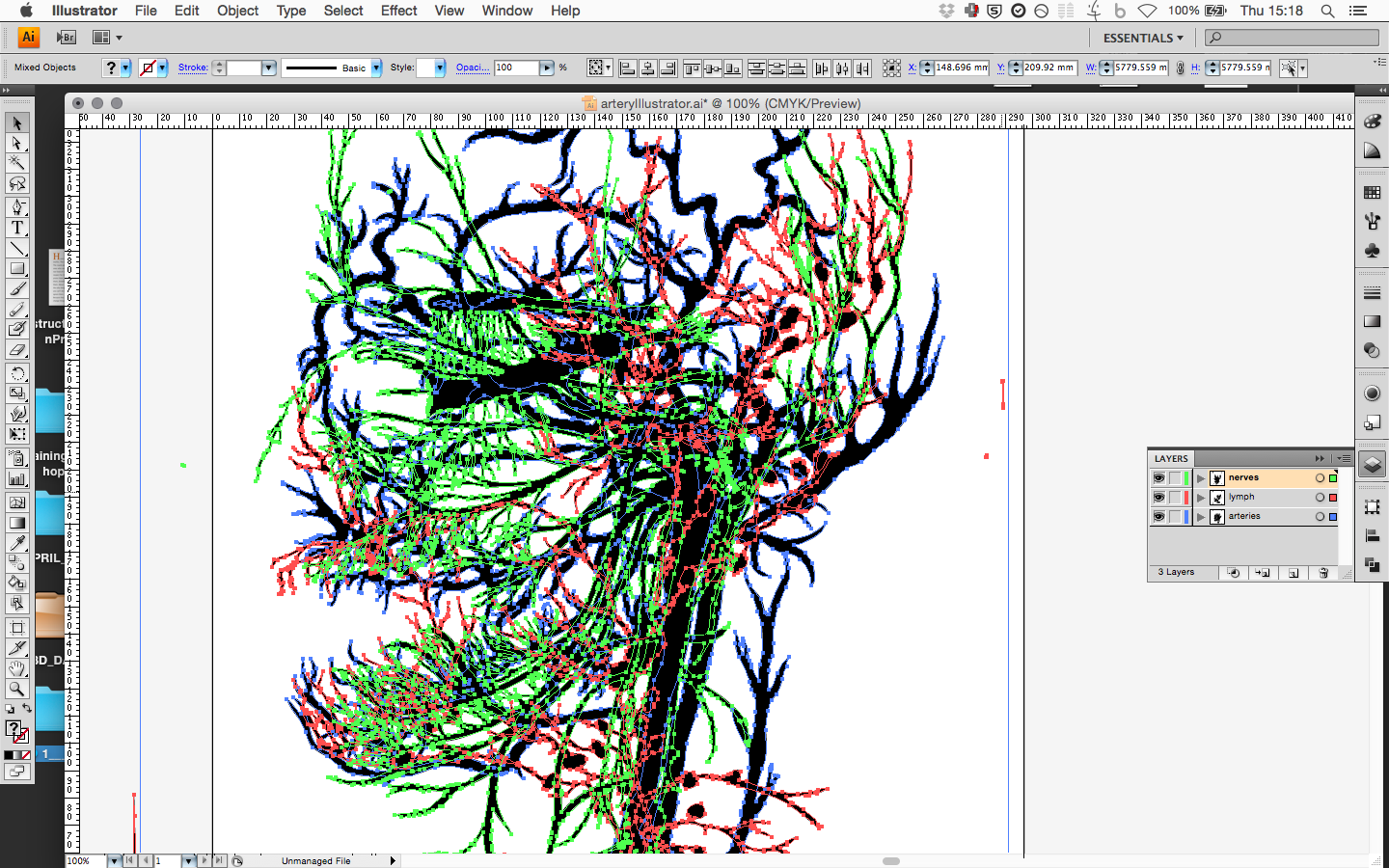Delete selected layer via trash icon
The width and height of the screenshot is (1389, 868).
(x=1323, y=572)
